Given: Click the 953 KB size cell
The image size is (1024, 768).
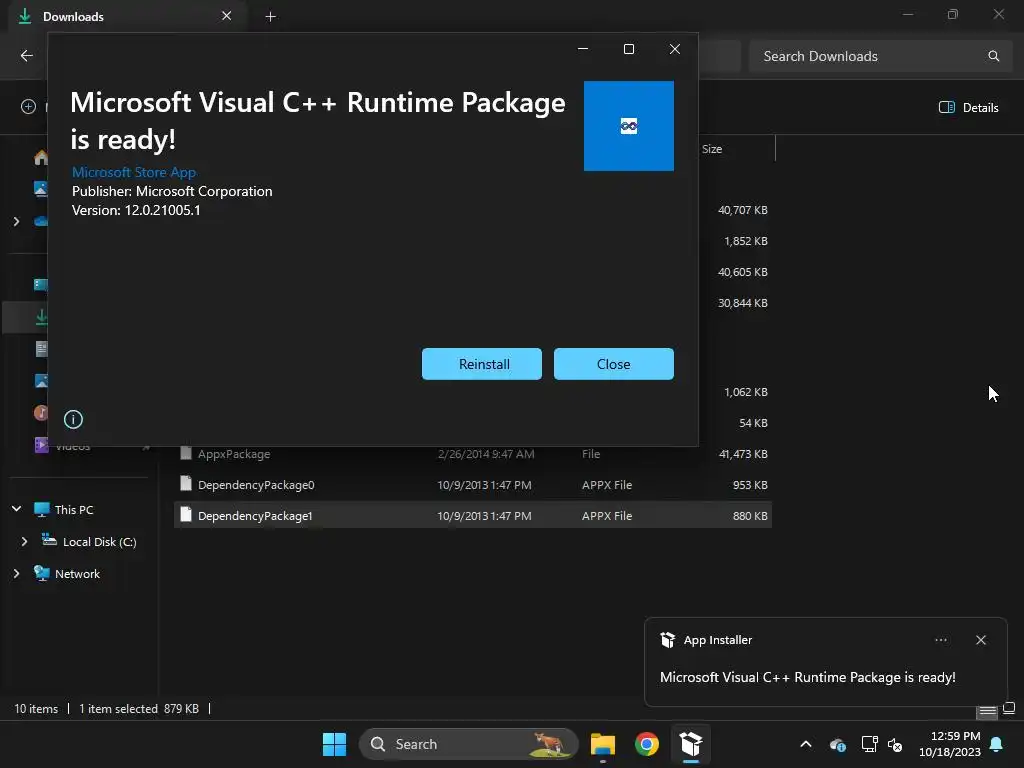Looking at the screenshot, I should [x=750, y=485].
